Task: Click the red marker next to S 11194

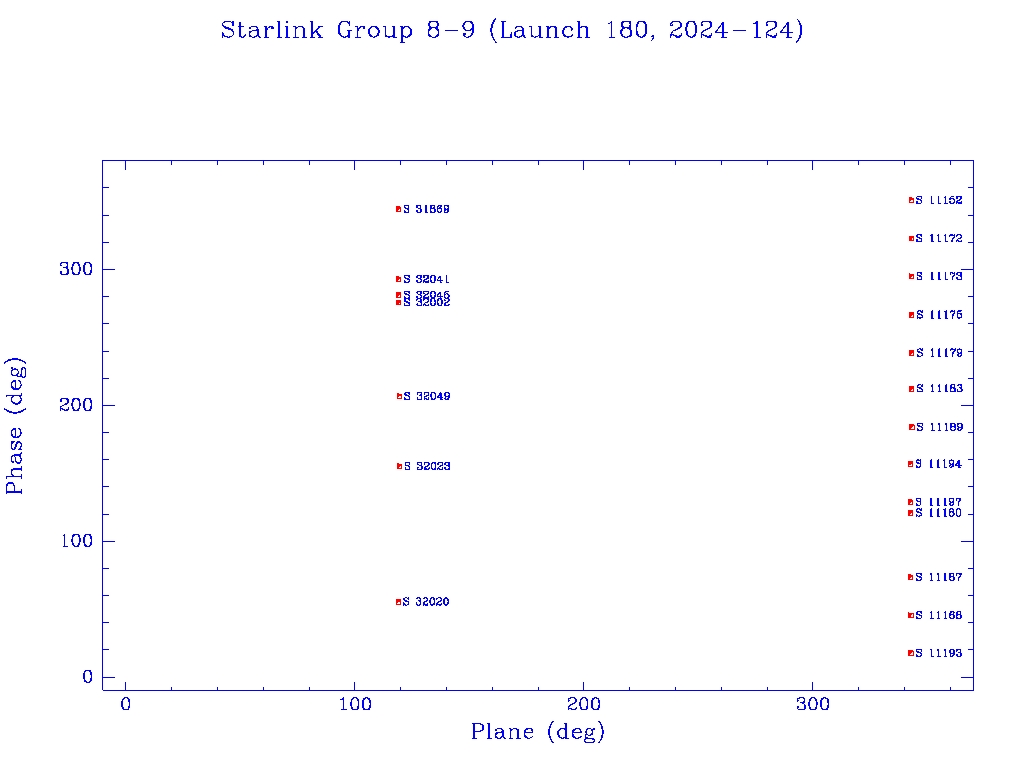Action: (911, 464)
